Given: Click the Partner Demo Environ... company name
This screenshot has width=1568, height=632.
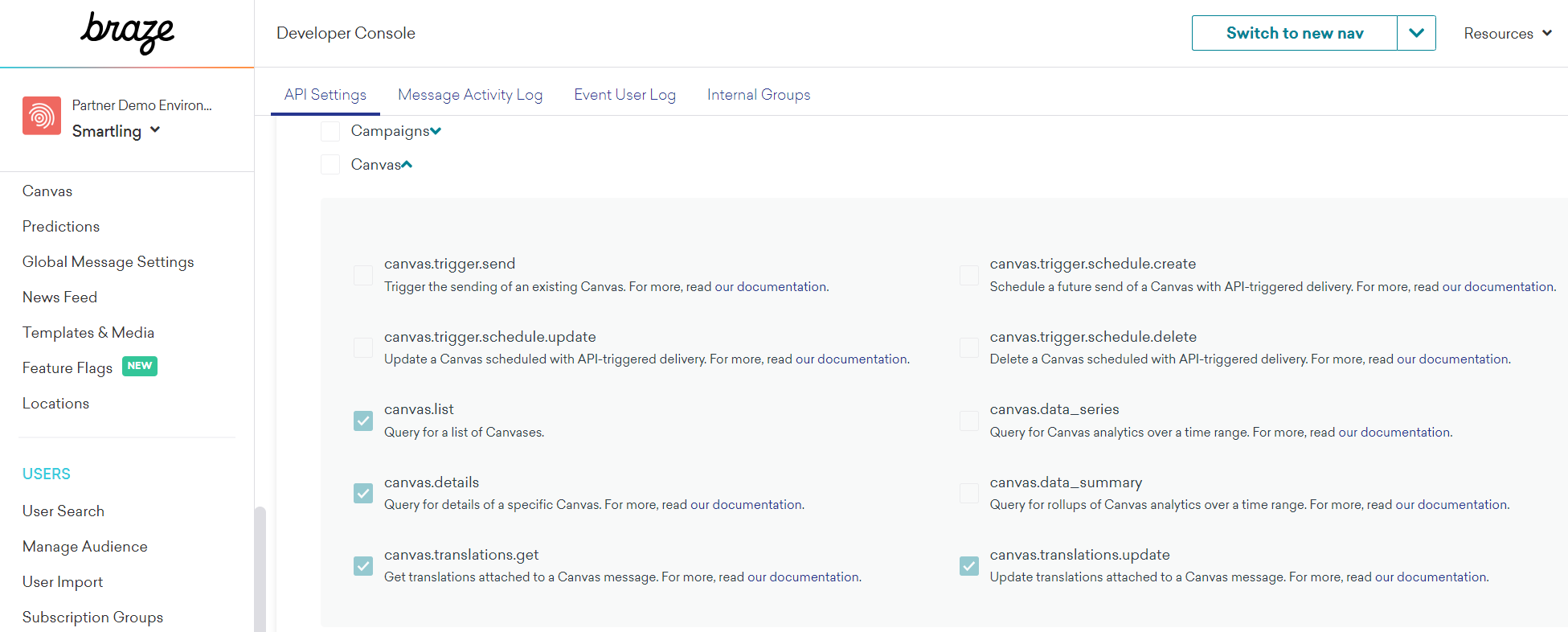Looking at the screenshot, I should pos(142,105).
